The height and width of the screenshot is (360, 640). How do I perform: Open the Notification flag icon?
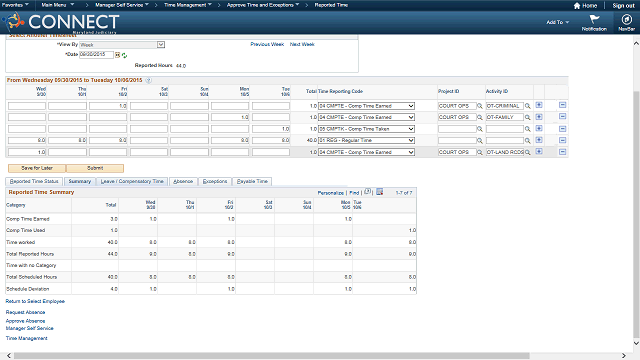click(594, 19)
